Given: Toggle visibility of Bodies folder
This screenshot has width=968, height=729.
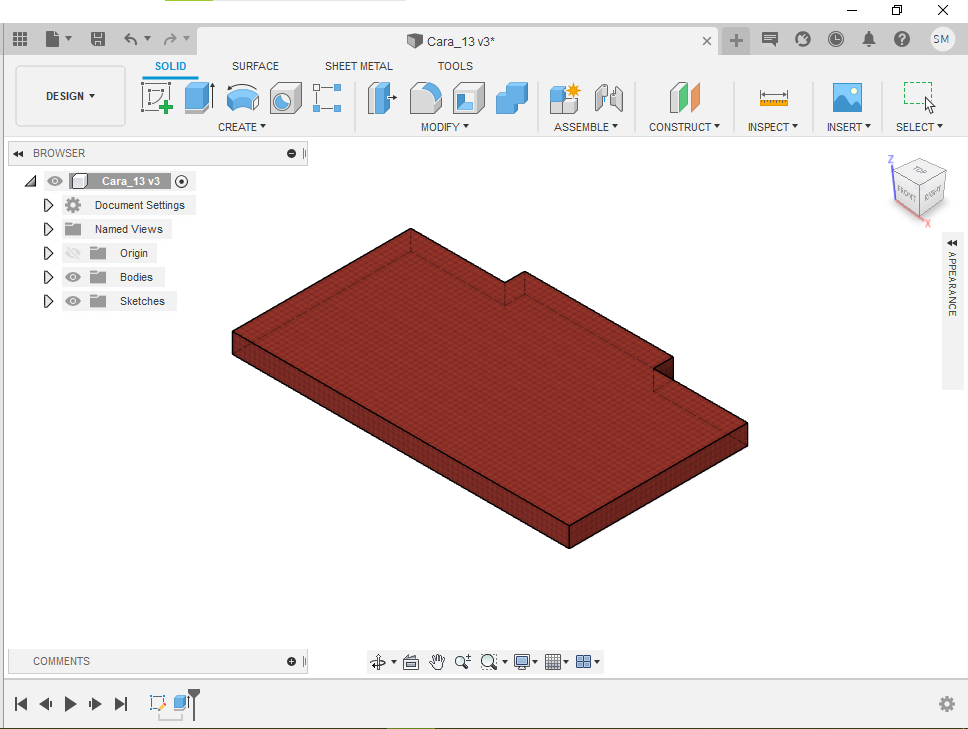Looking at the screenshot, I should click(x=73, y=277).
